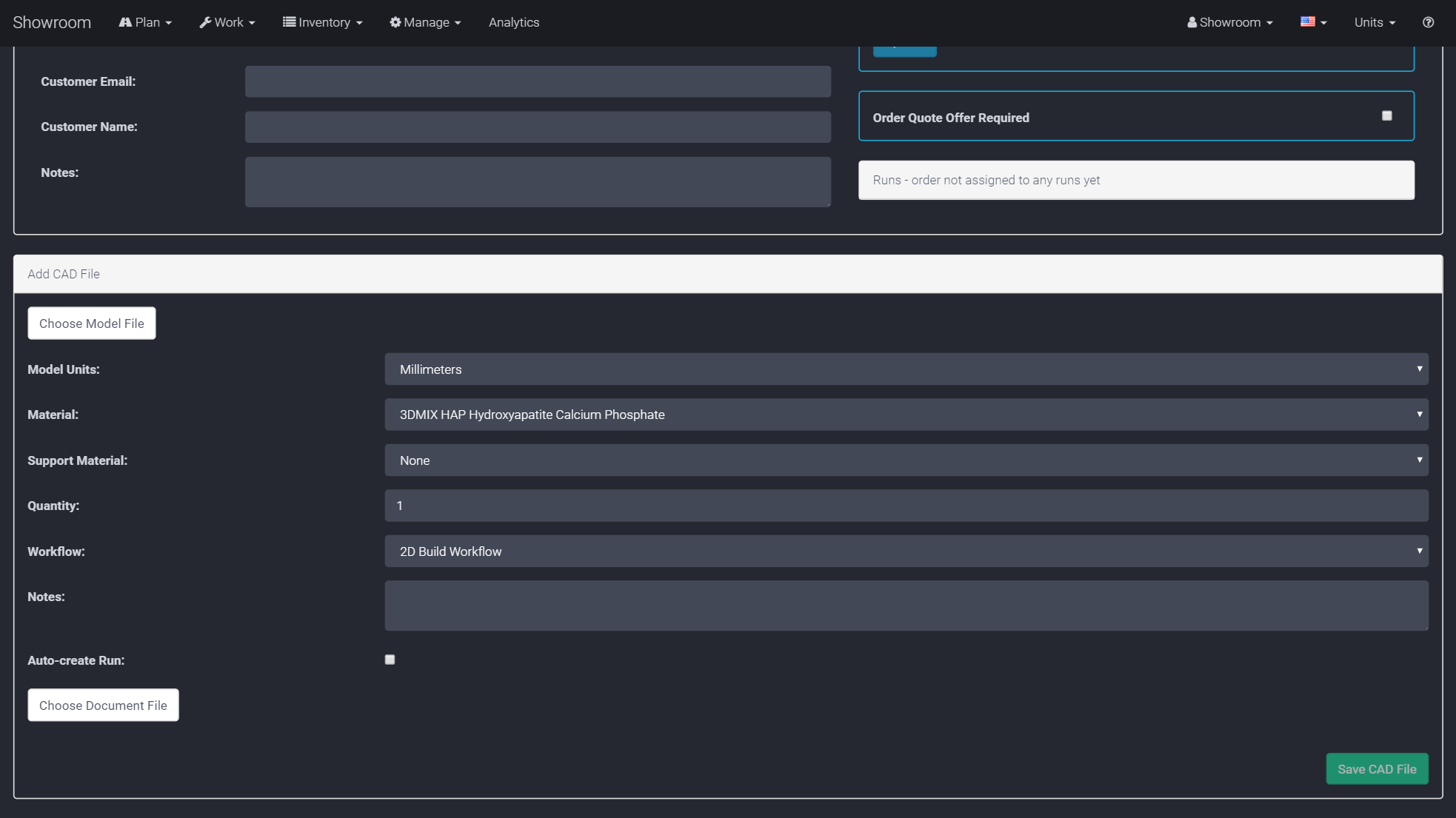Open the Inventory menu with list icon
The height and width of the screenshot is (818, 1456).
click(x=322, y=22)
